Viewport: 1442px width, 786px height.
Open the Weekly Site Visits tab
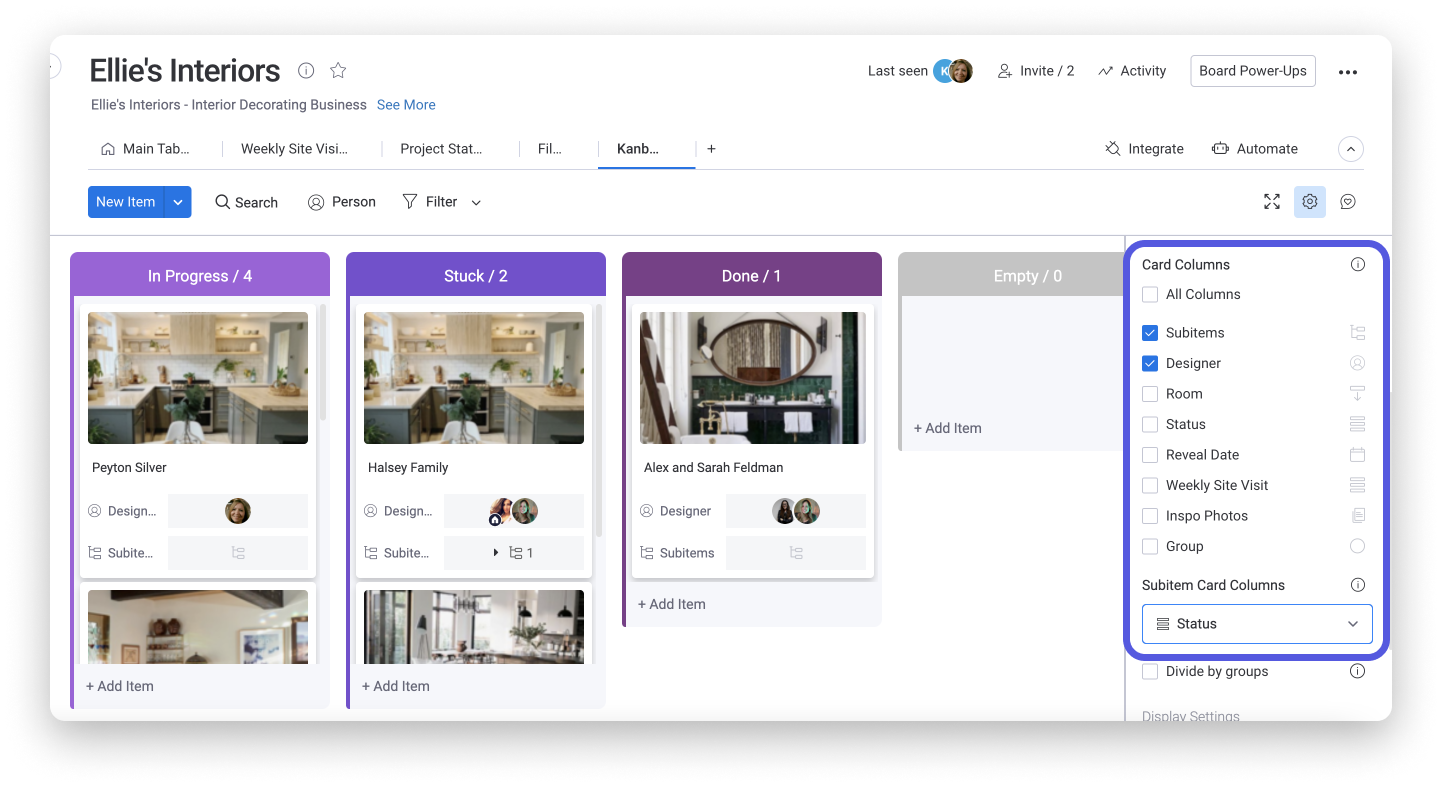(294, 148)
